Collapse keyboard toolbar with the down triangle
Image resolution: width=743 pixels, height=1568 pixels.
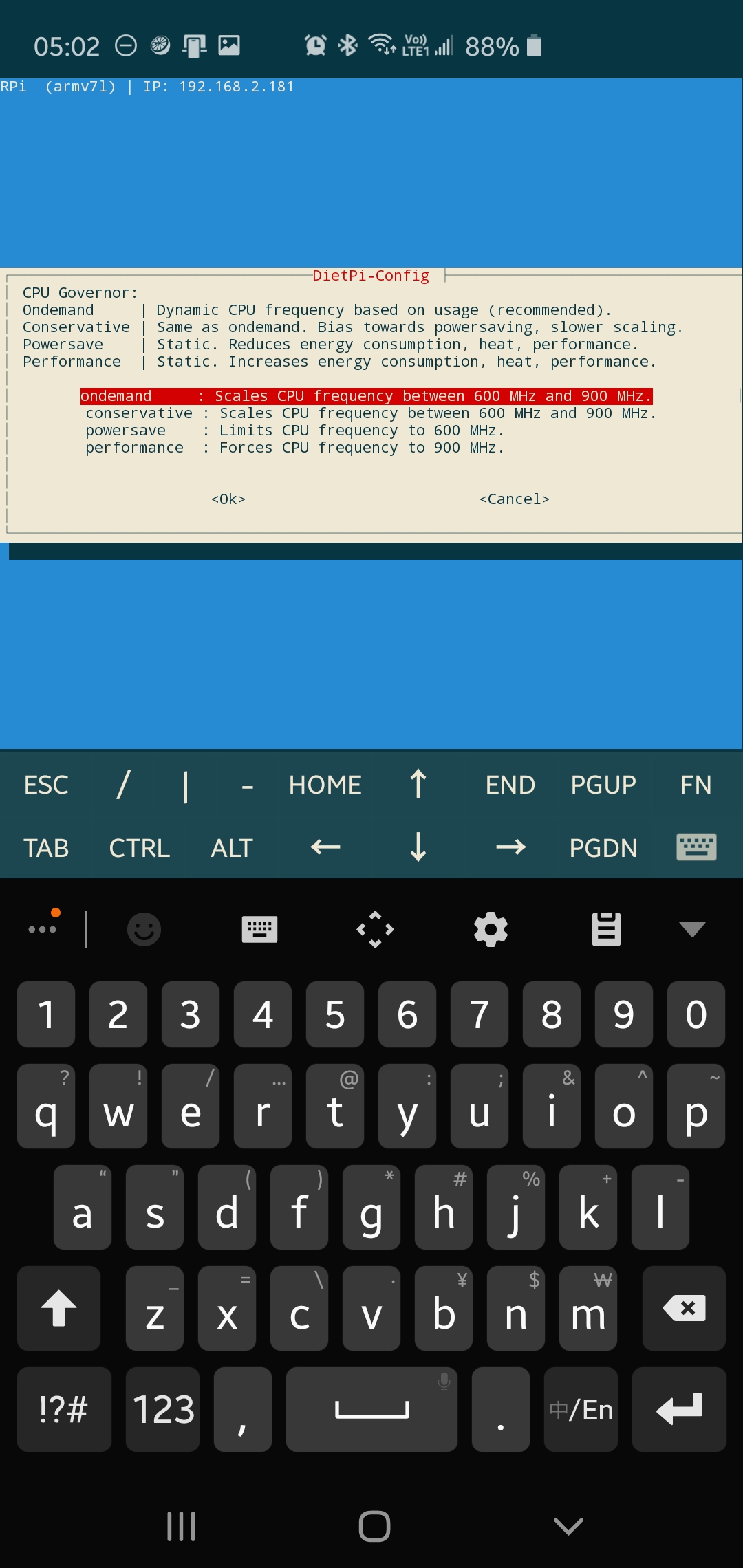(x=692, y=929)
